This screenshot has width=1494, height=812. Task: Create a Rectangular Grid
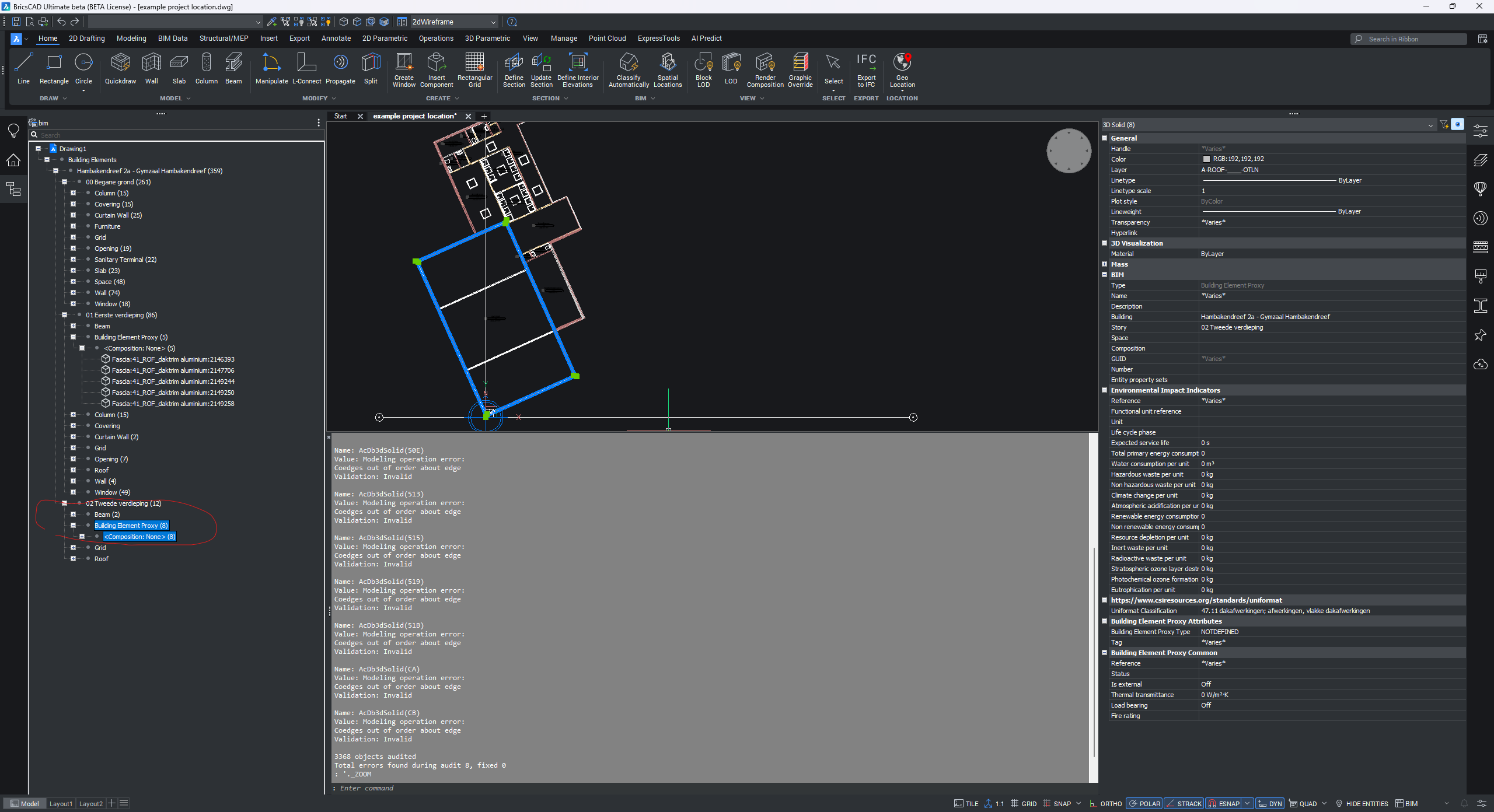coord(475,70)
